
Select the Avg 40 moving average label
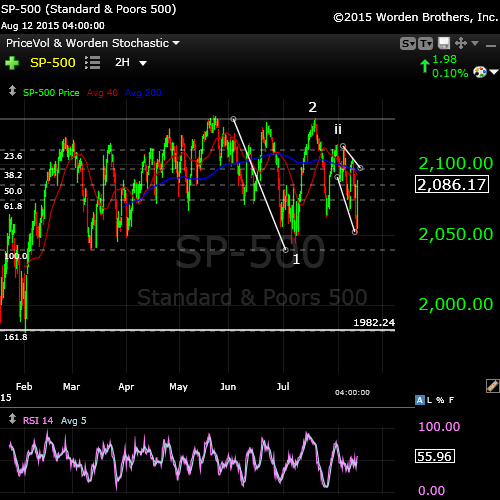(x=102, y=93)
